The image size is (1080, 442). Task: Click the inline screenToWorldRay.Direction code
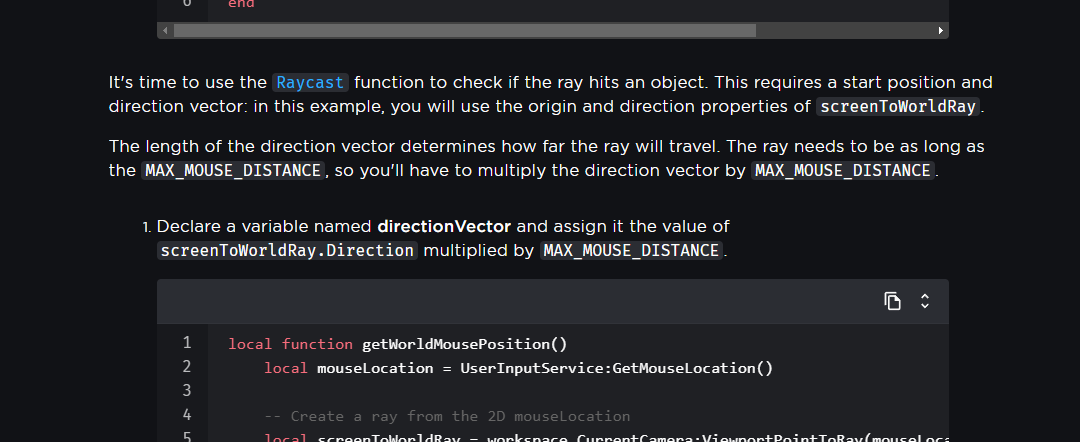287,251
